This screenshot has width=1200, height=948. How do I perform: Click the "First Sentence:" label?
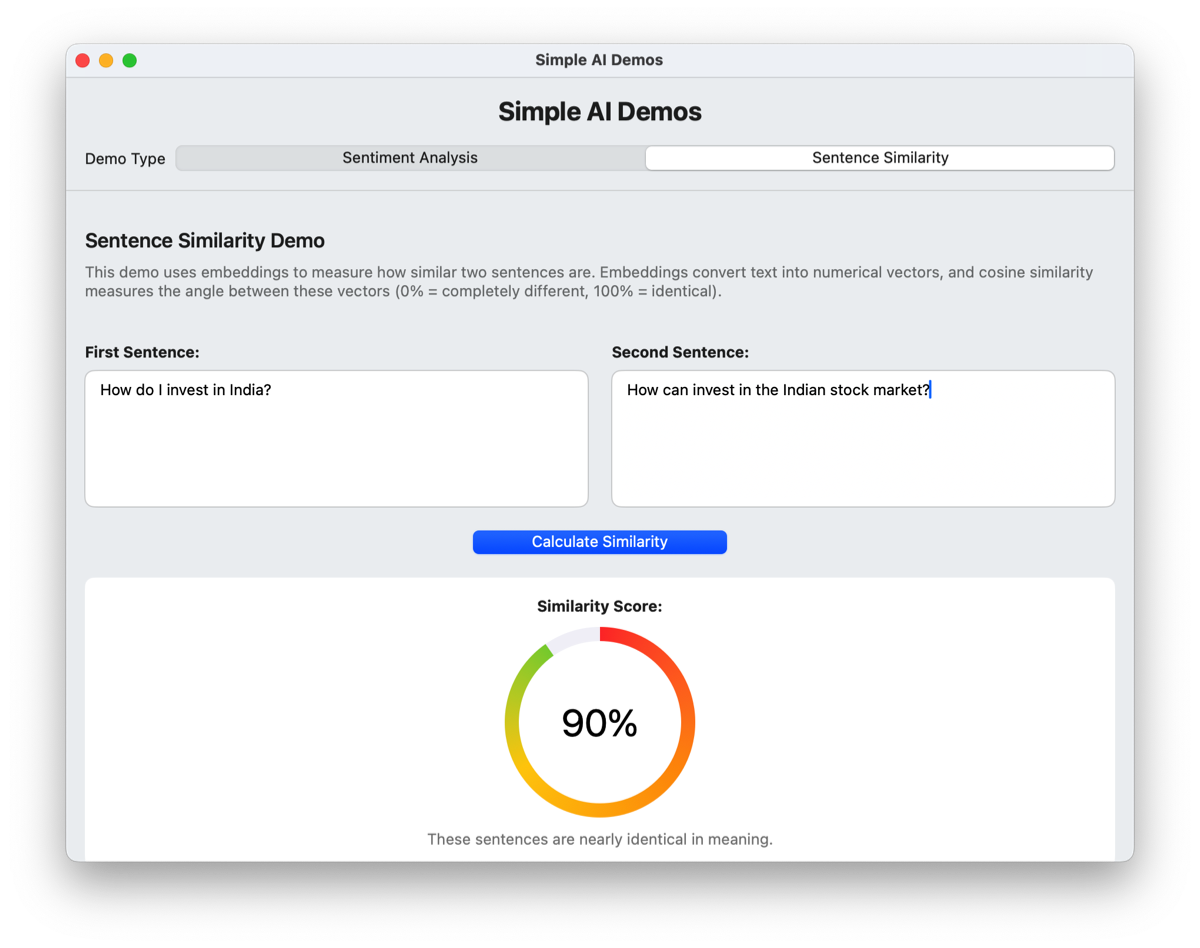[x=142, y=352]
